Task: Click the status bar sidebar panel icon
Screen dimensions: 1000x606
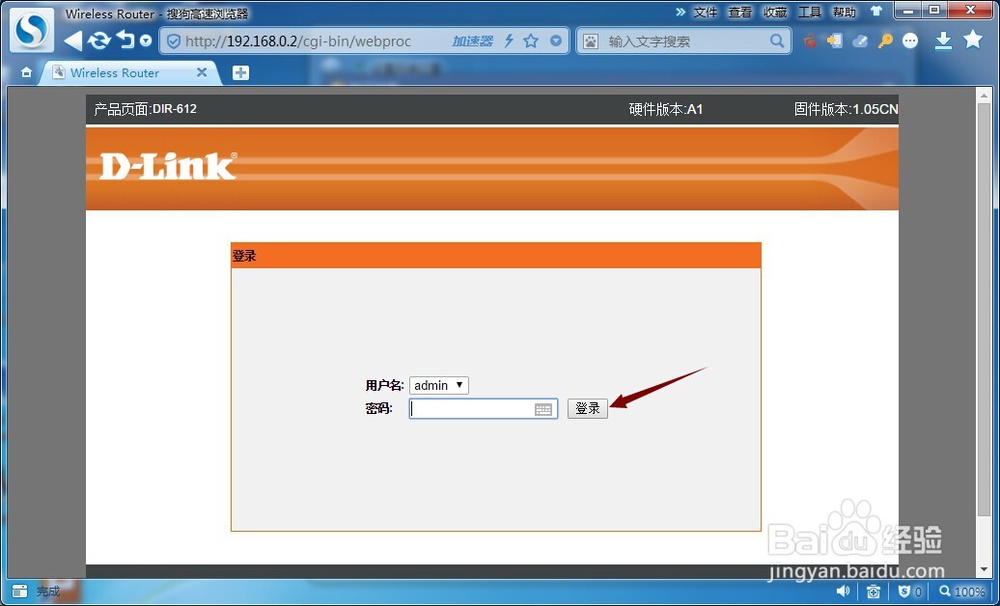Action: 20,592
